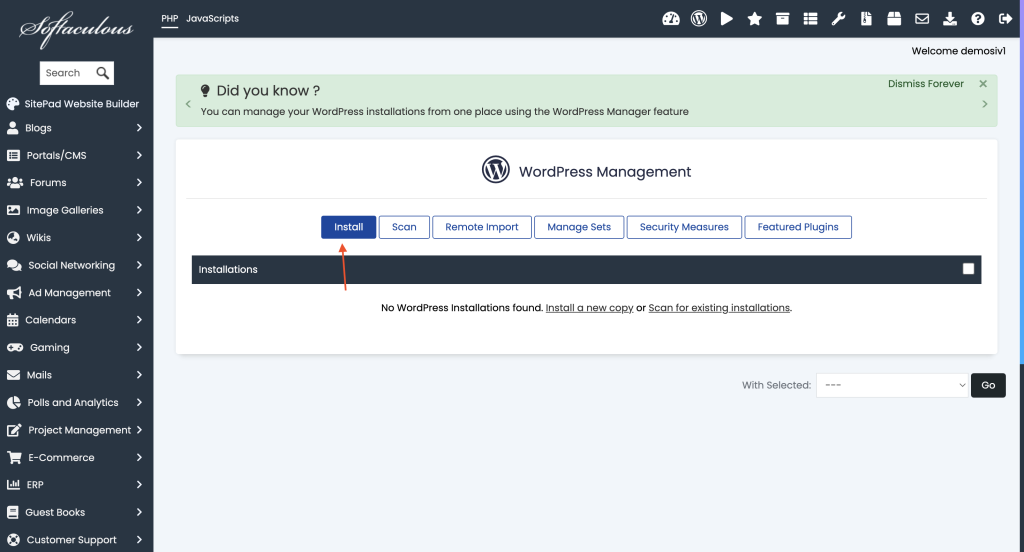Image resolution: width=1024 pixels, height=552 pixels.
Task: Open the envelope email settings icon
Action: [922, 19]
